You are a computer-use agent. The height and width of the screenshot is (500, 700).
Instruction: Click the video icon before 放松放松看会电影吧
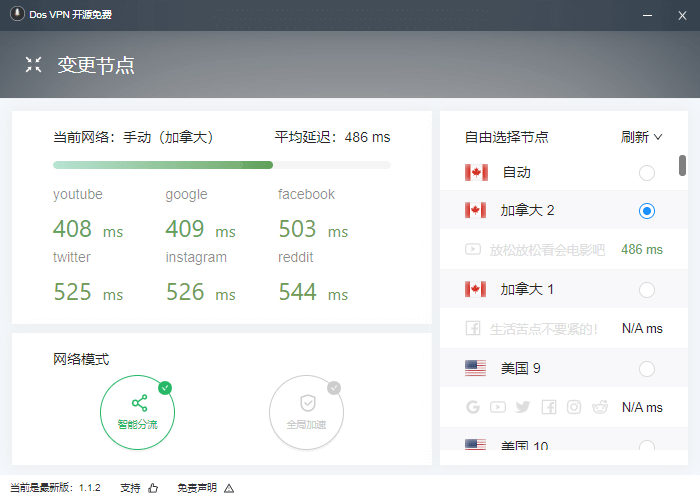point(474,249)
